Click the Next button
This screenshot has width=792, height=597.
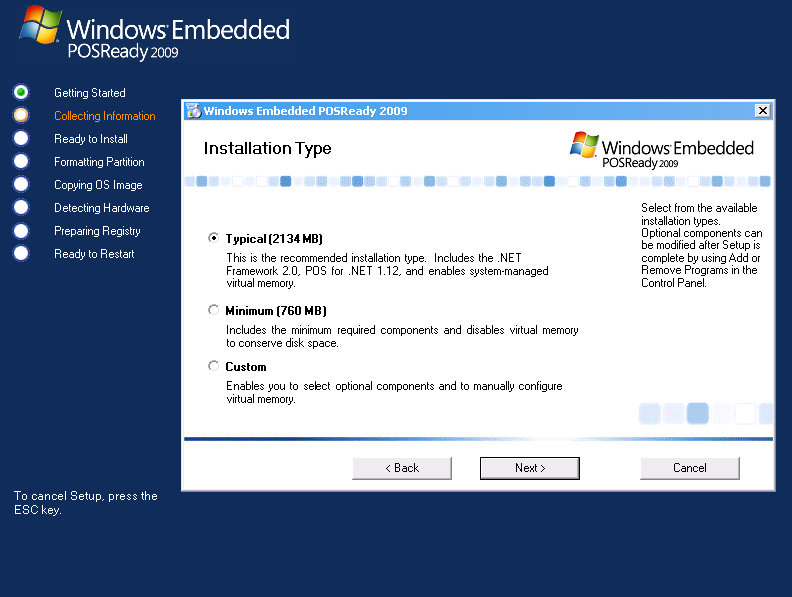click(529, 468)
